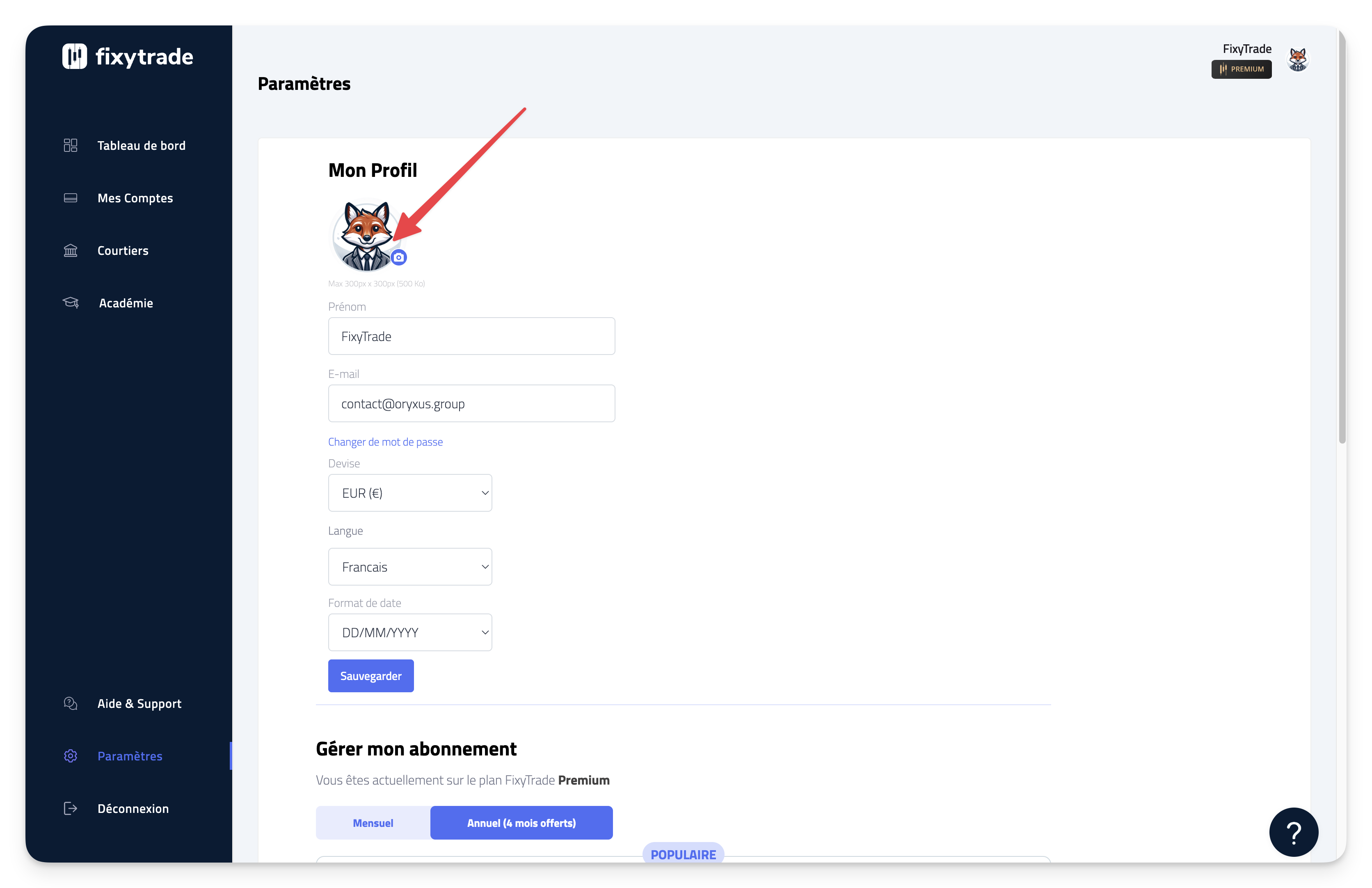Viewport: 1372px width, 888px height.
Task: Select Annuel (4 mois offerts) billing
Action: (x=521, y=823)
